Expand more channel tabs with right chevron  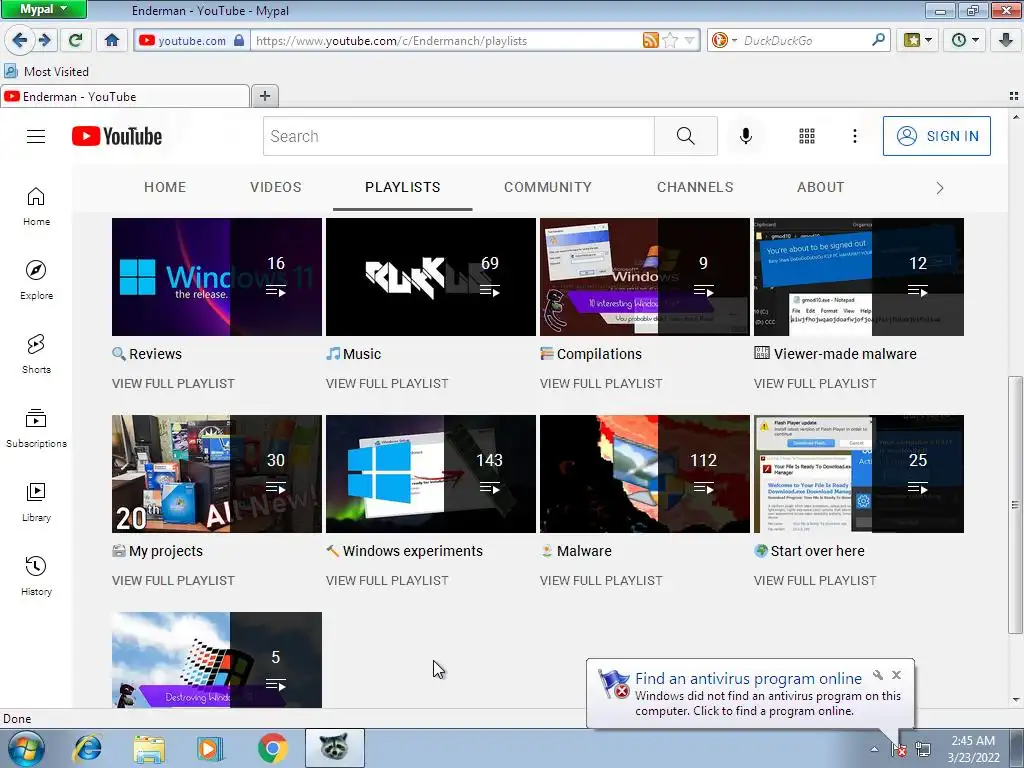point(940,188)
